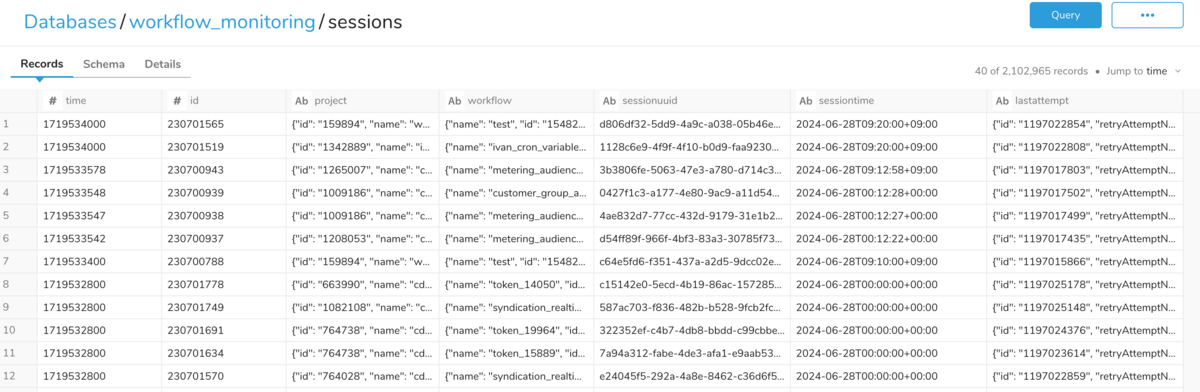The width and height of the screenshot is (1200, 392).
Task: Click the Ab string icon beside lastattempt header
Action: tap(1001, 101)
